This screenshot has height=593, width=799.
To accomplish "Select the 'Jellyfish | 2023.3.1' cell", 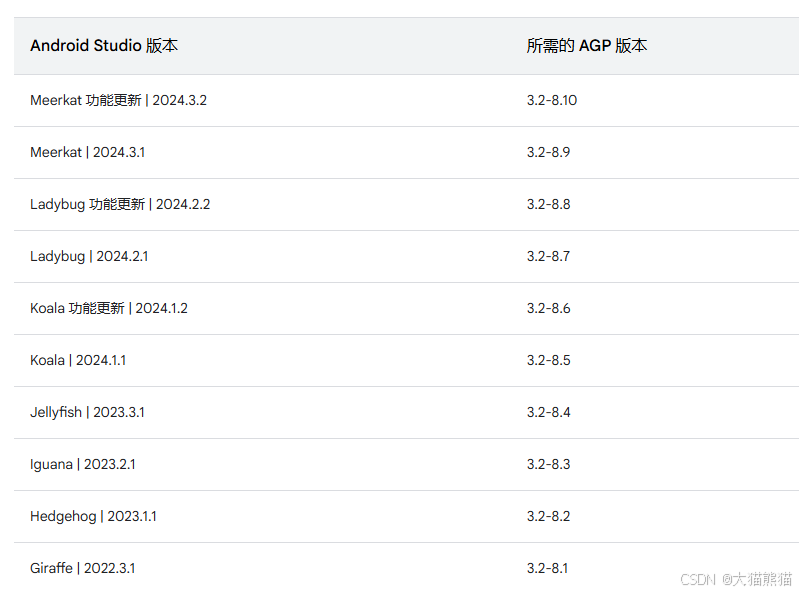I will (x=87, y=412).
